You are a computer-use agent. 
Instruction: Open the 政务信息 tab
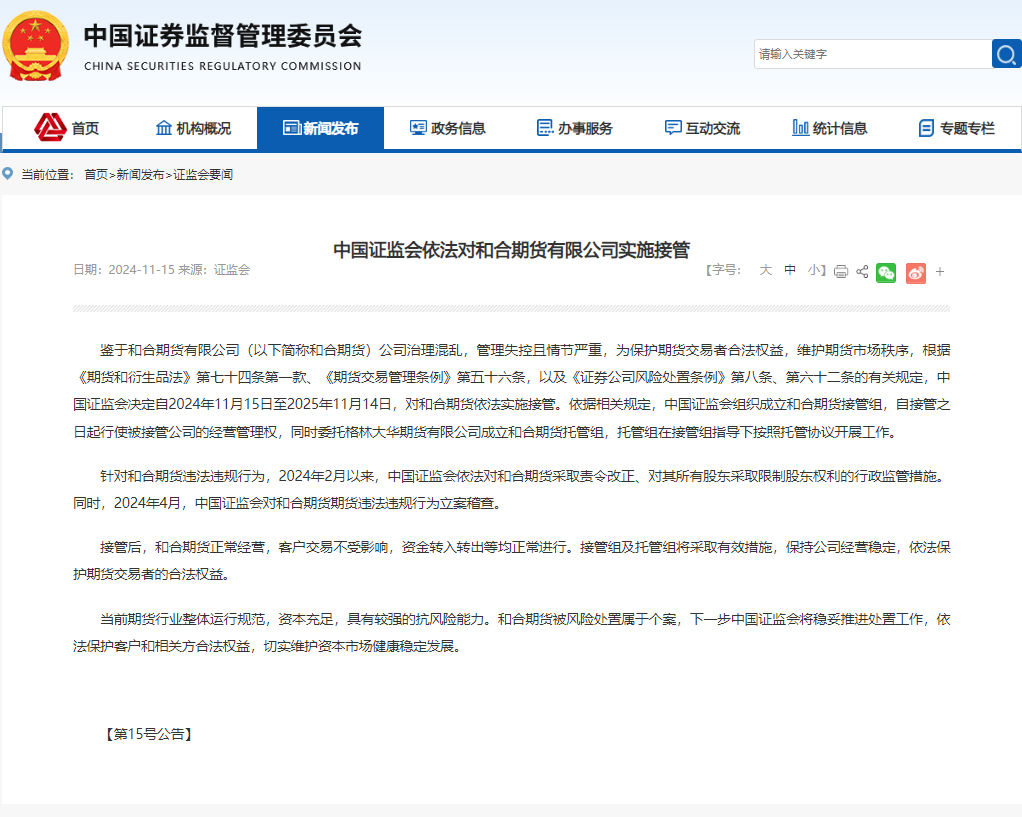(447, 128)
